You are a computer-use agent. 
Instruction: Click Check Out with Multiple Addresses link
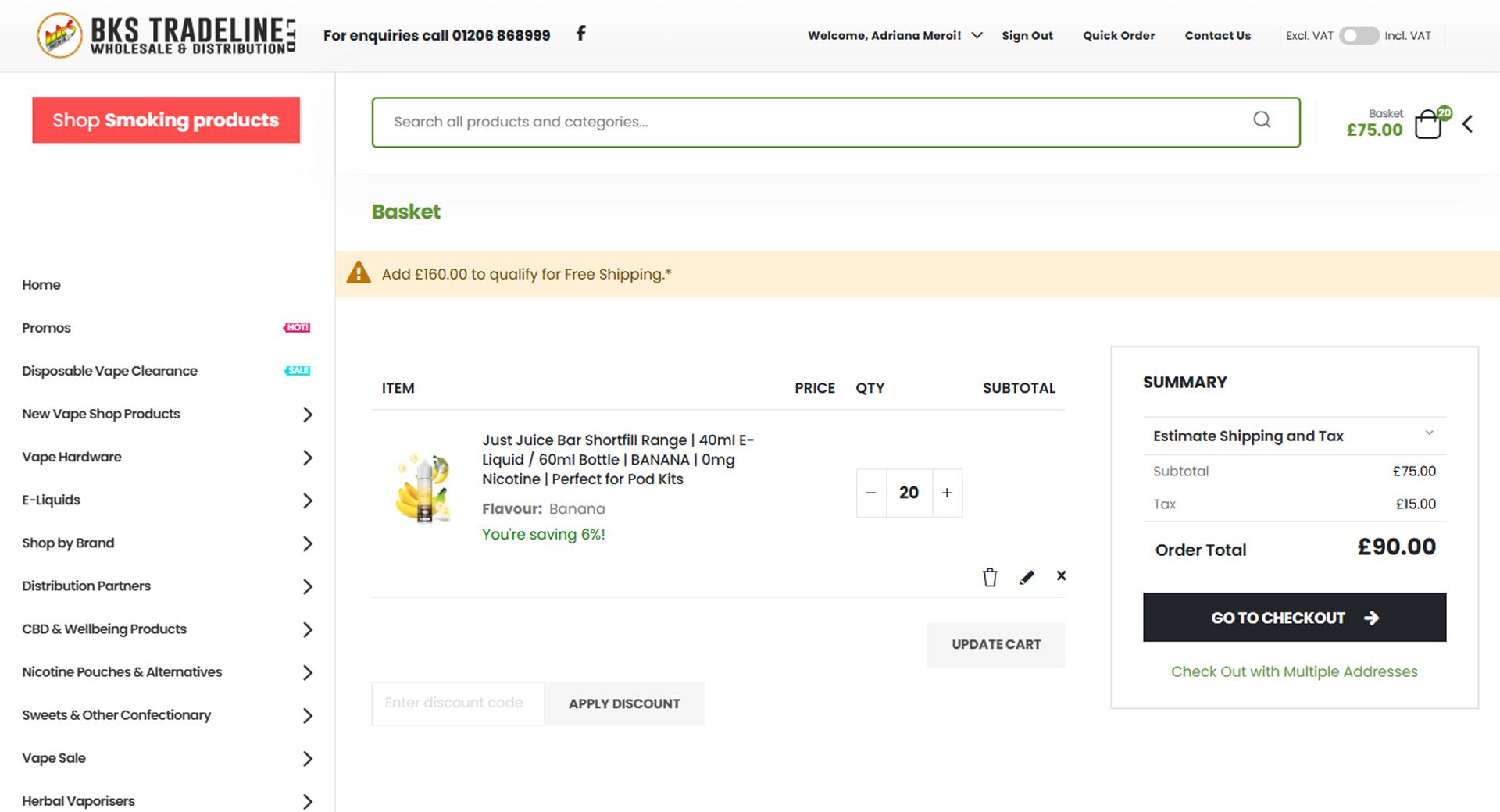(x=1295, y=671)
